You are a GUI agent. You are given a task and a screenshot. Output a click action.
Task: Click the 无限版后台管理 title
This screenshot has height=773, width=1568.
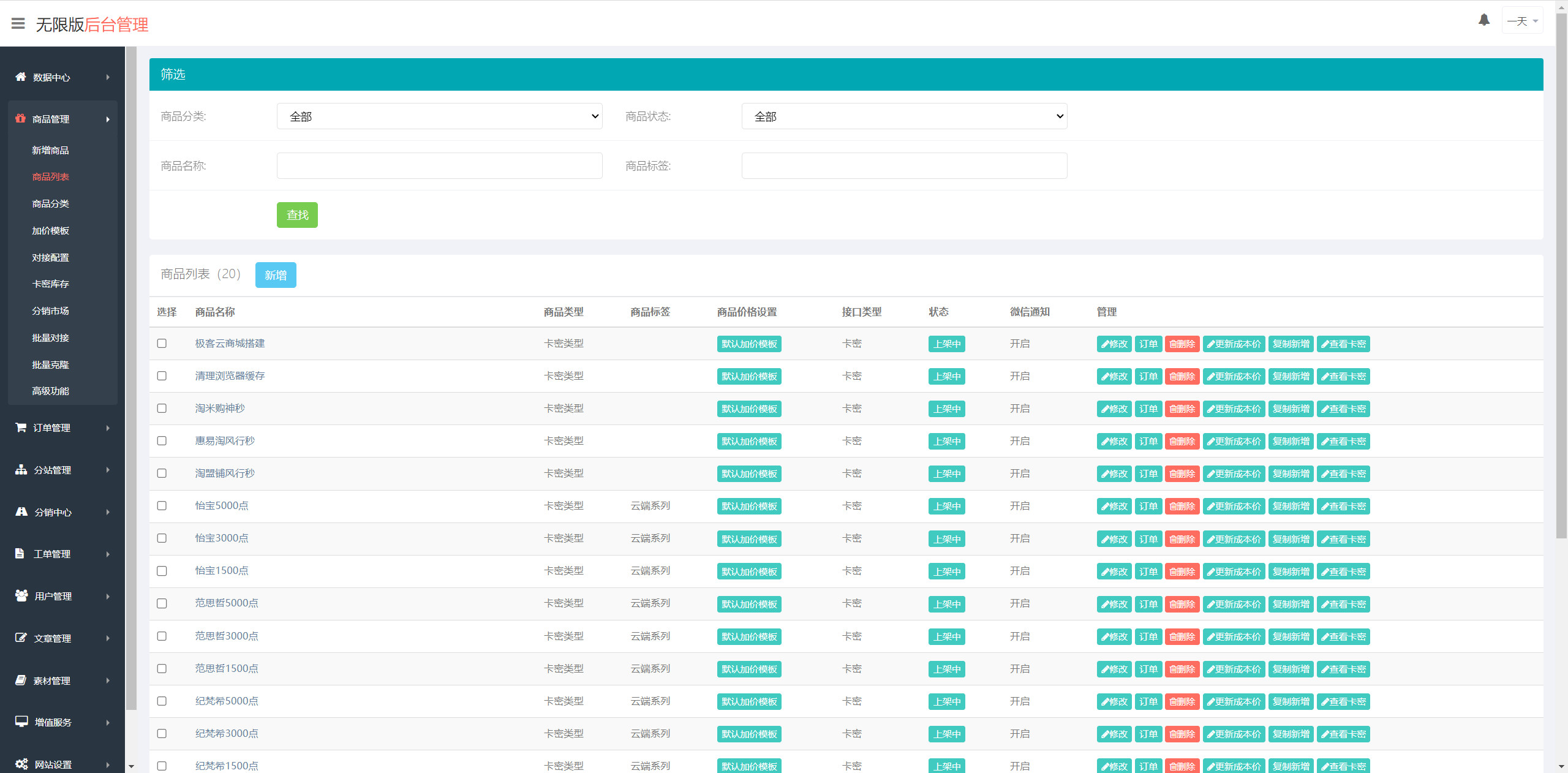click(92, 25)
